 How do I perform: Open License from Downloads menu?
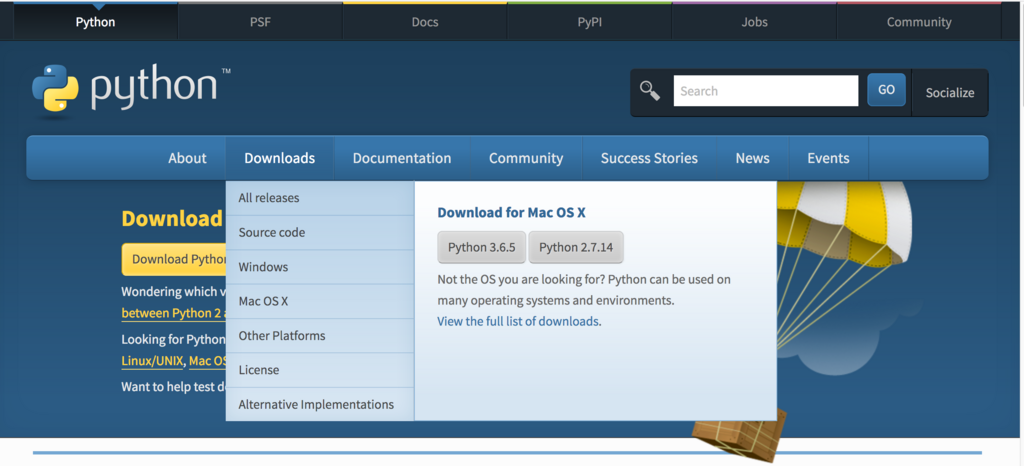320,370
